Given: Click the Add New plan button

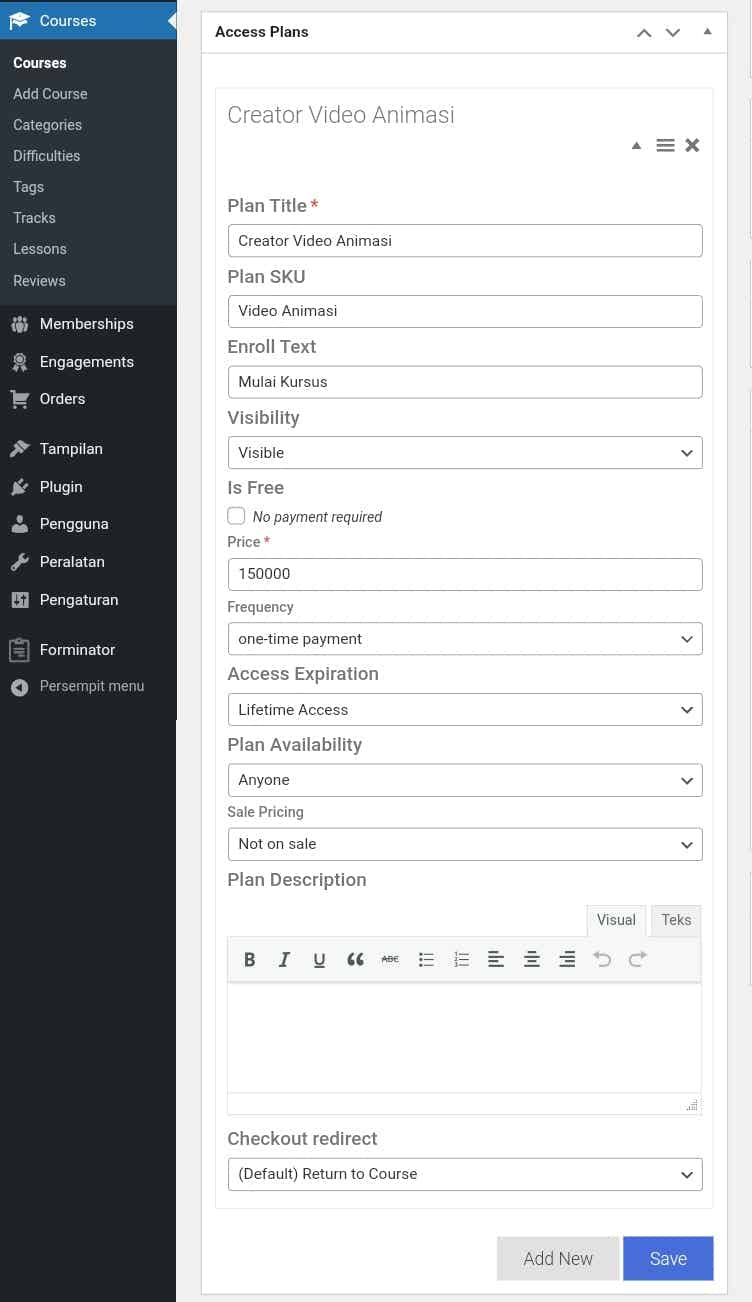Looking at the screenshot, I should tap(558, 1259).
